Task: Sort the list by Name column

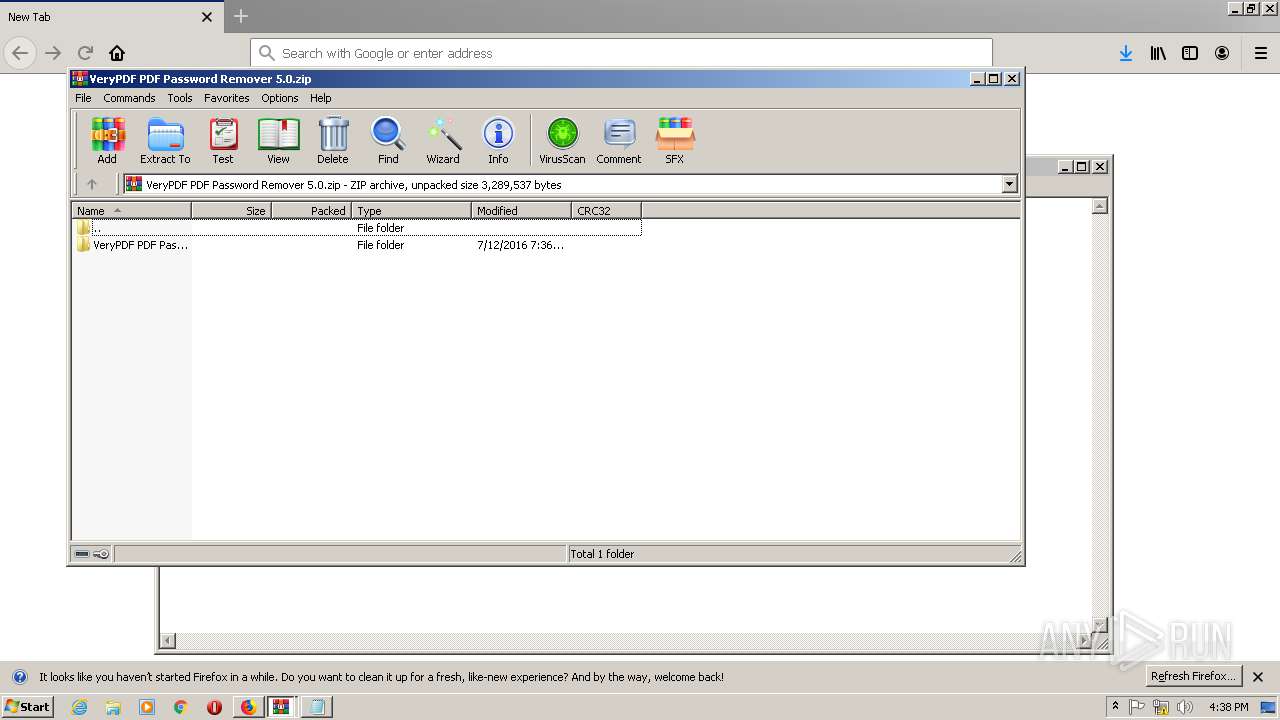Action: click(x=131, y=210)
